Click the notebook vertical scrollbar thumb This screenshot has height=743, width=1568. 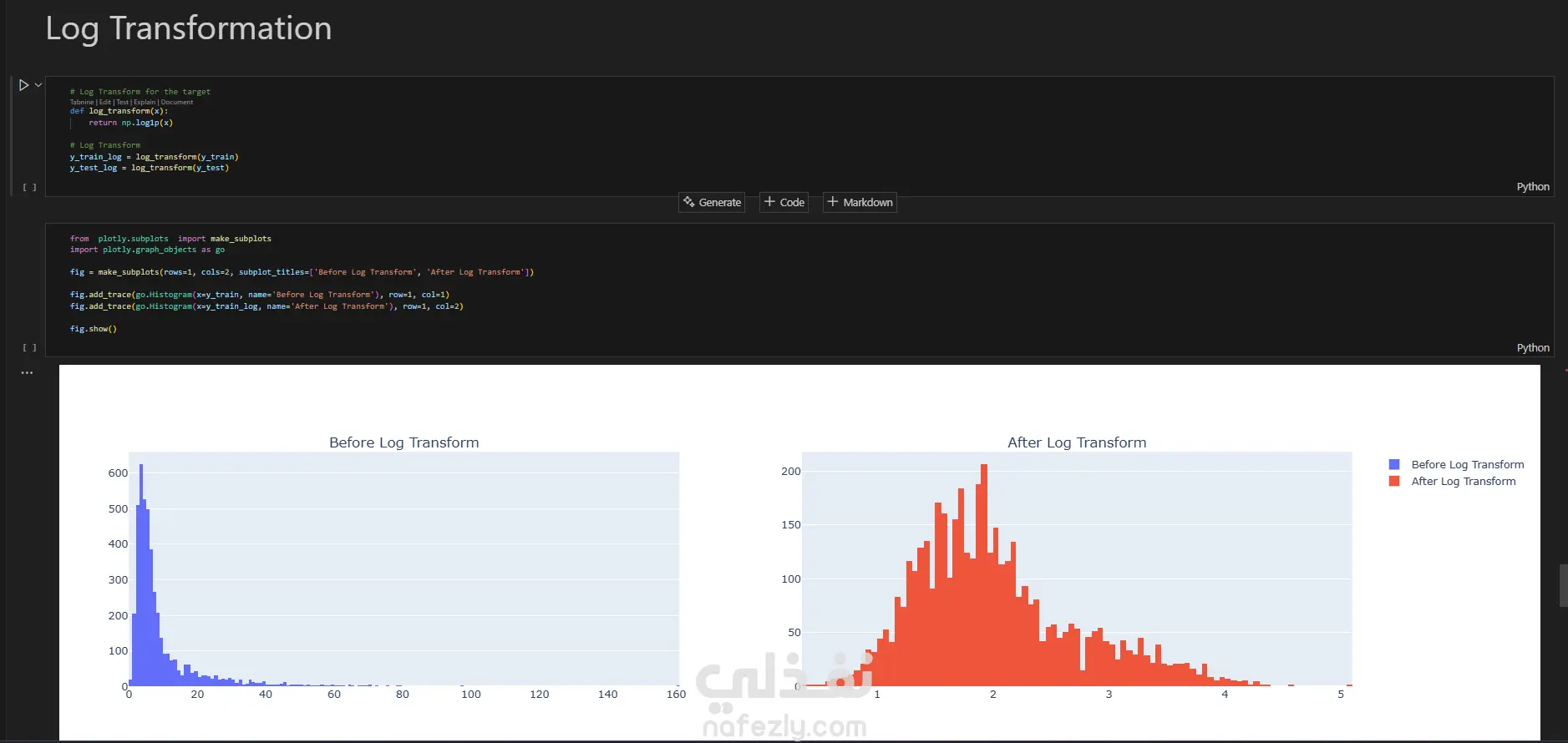tap(1563, 585)
